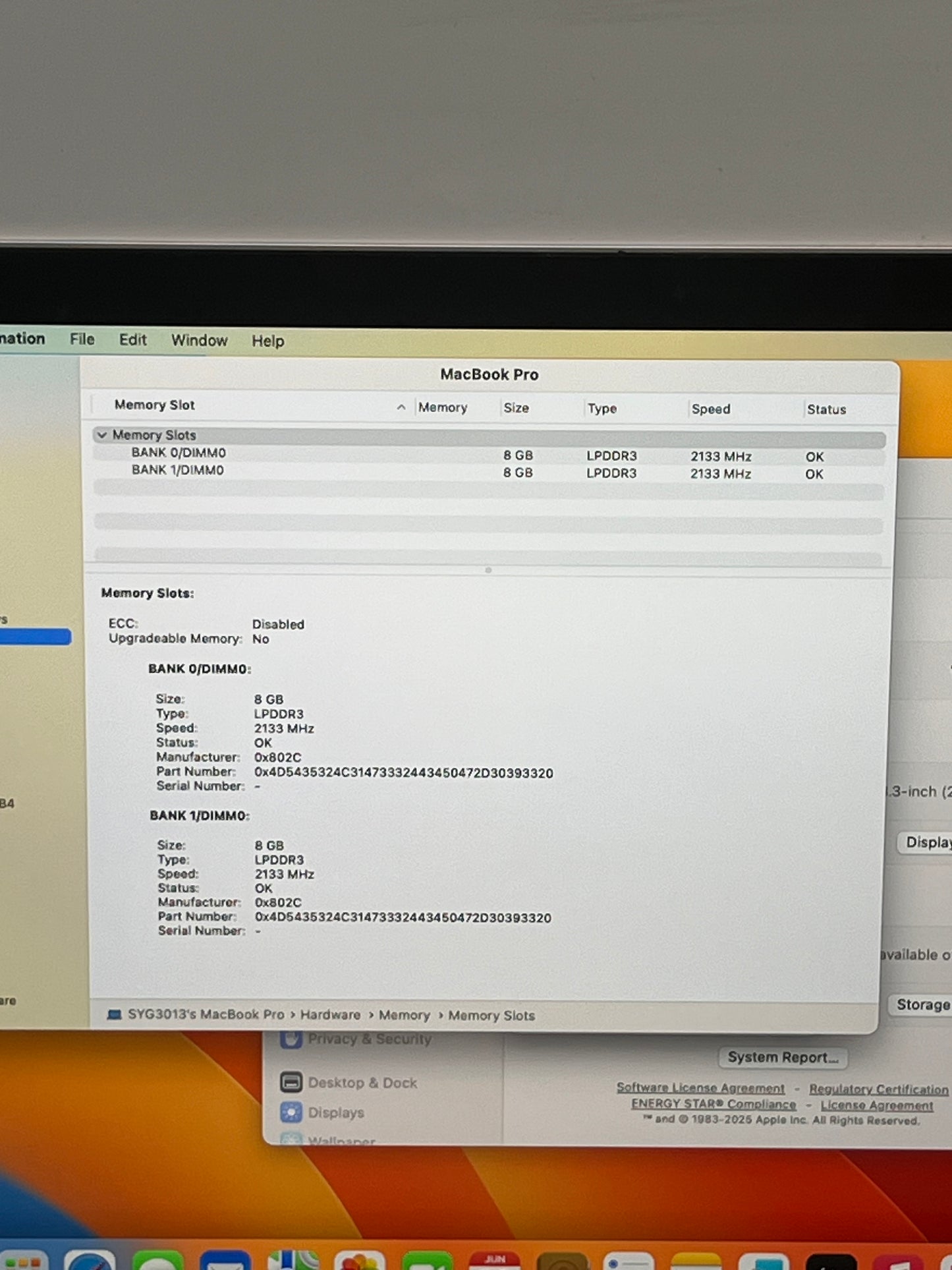Open the Help menu
Image resolution: width=952 pixels, height=1270 pixels.
[x=267, y=341]
